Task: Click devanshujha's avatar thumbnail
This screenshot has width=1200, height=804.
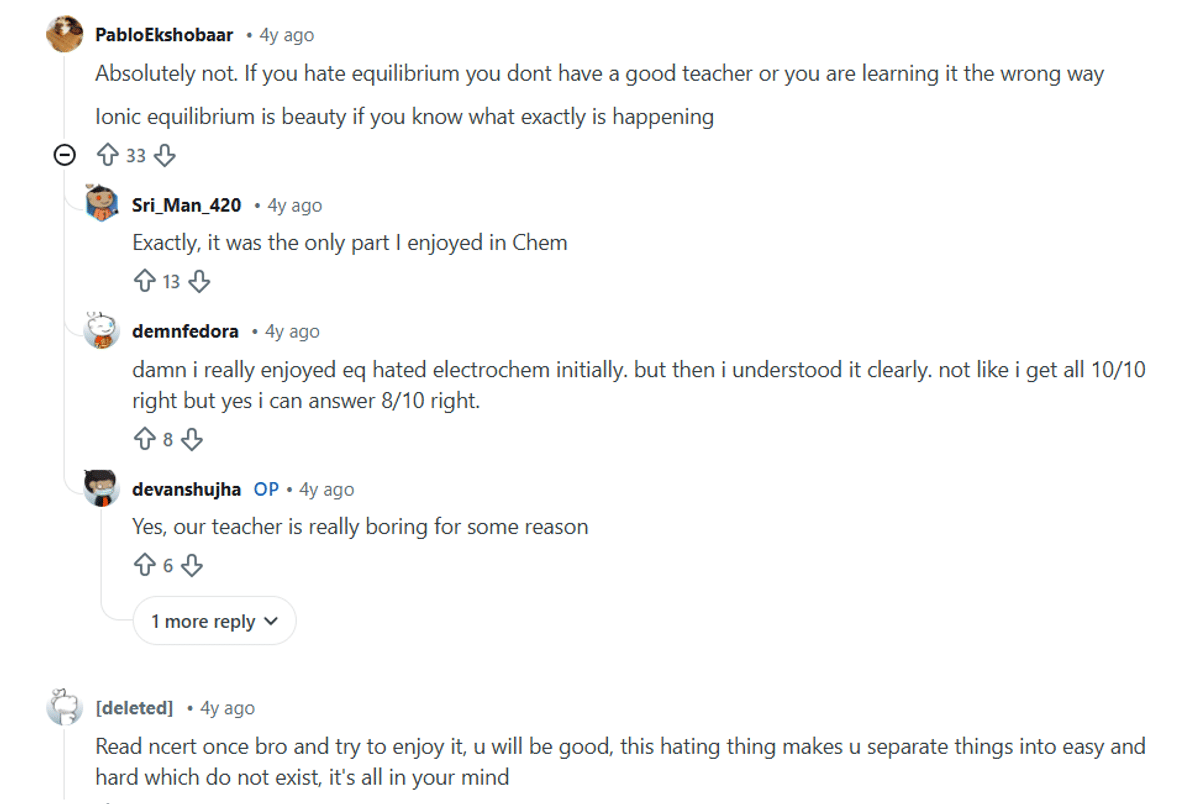Action: click(x=102, y=488)
